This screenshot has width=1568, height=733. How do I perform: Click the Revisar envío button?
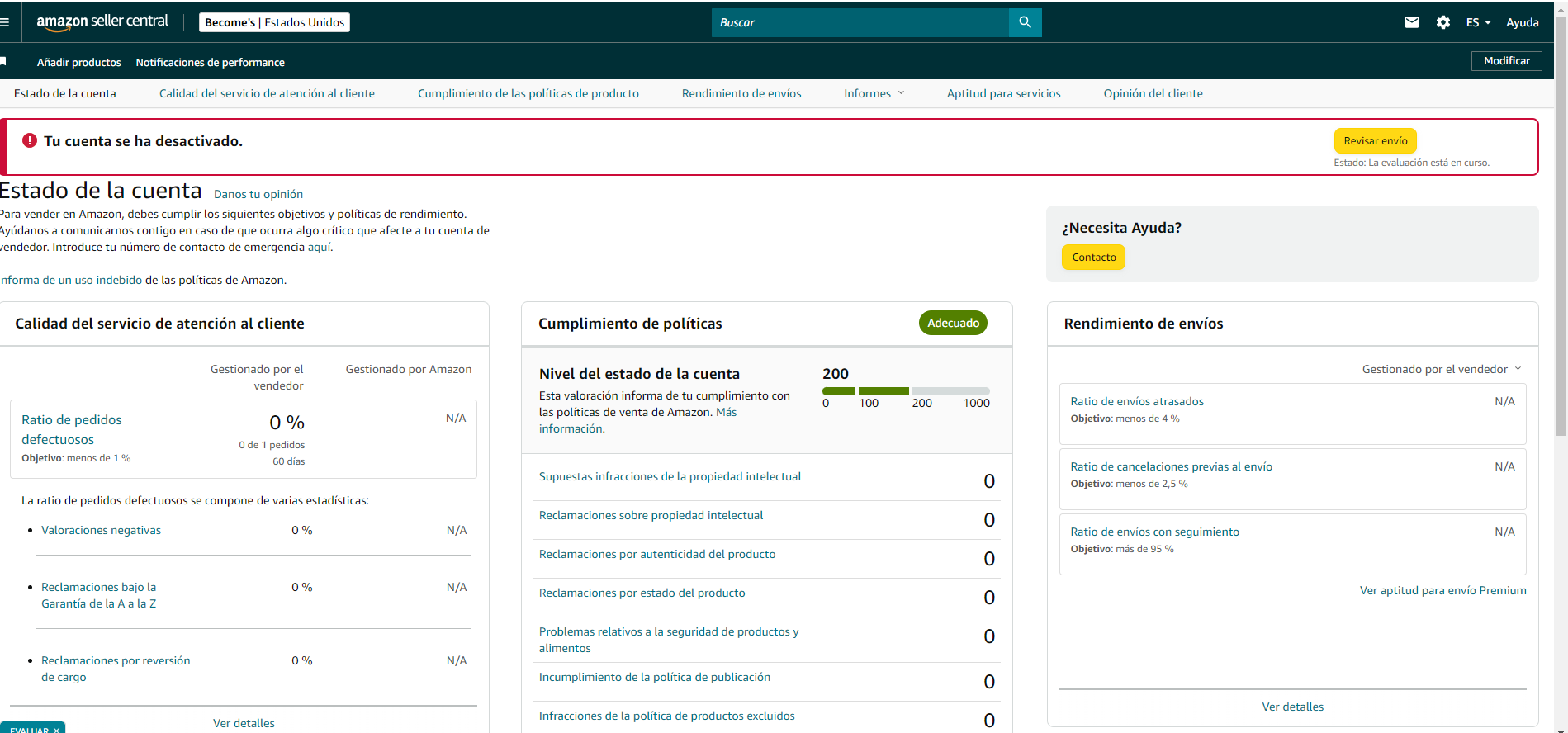[x=1375, y=140]
